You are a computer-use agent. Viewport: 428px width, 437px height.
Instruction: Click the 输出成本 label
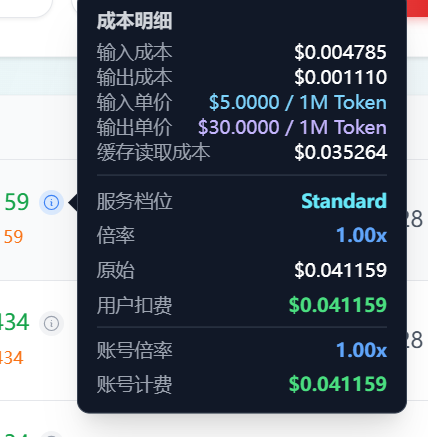(135, 77)
